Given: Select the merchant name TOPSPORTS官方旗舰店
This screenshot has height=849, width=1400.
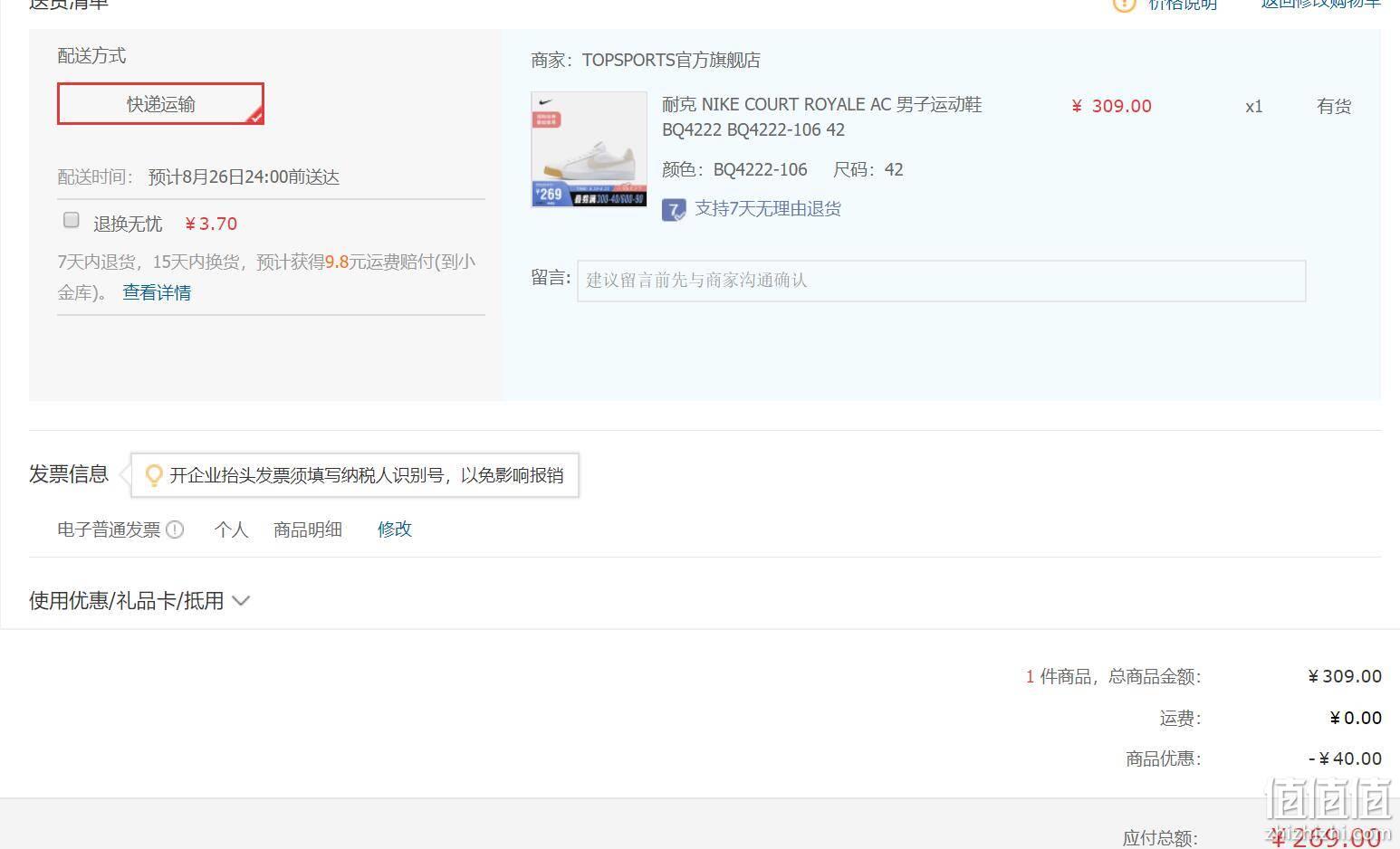Looking at the screenshot, I should click(671, 61).
